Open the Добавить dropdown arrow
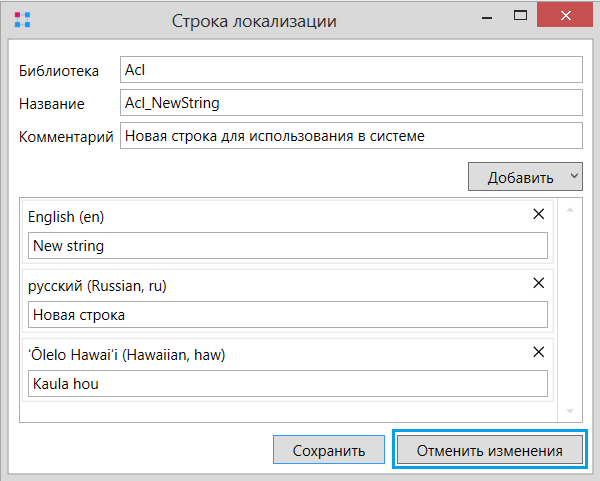600x481 pixels. (574, 176)
